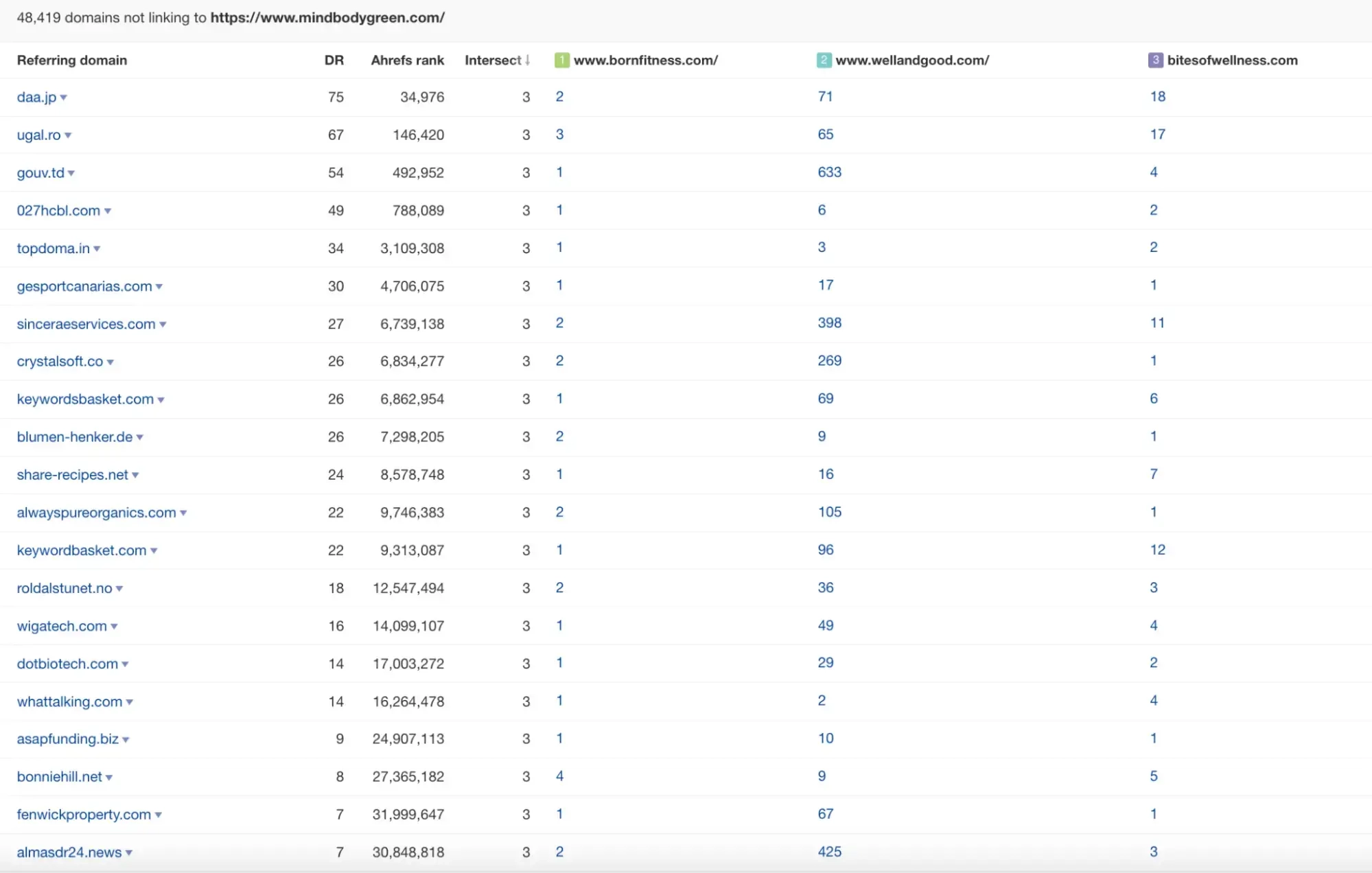
Task: Open dropdown caret next to ugal.ro
Action: (68, 135)
